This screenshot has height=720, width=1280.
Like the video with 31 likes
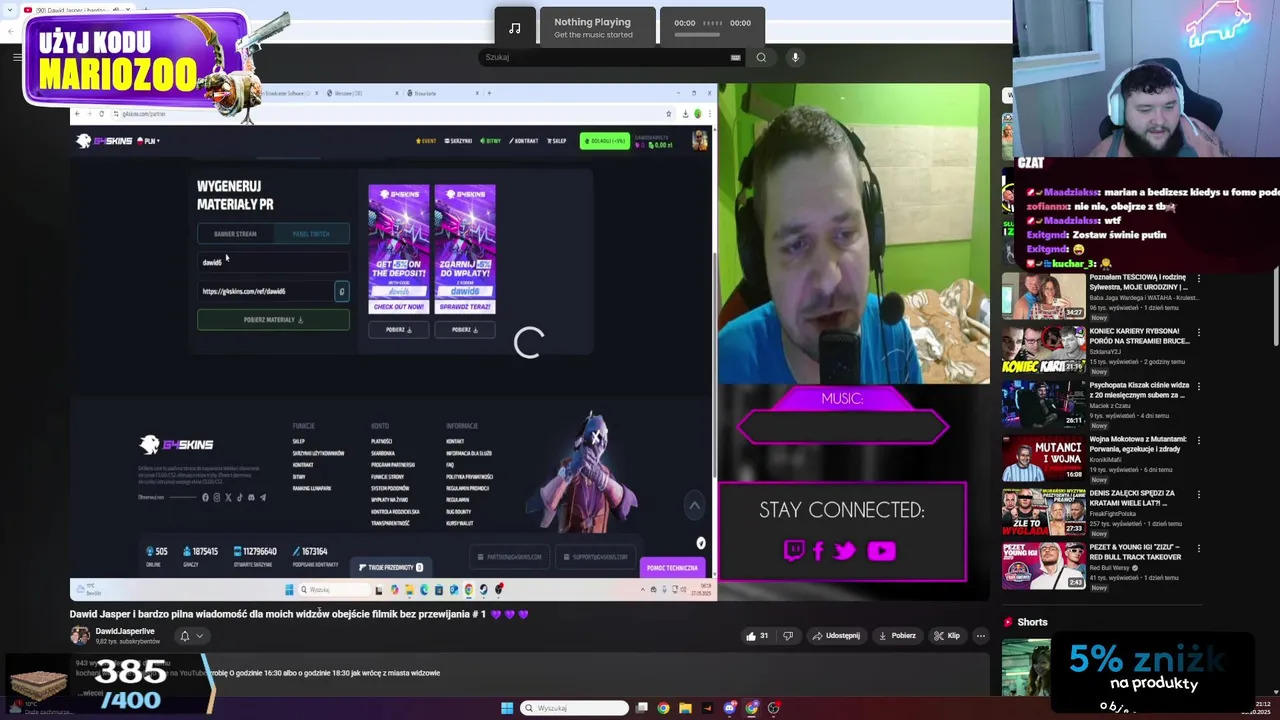[x=758, y=635]
